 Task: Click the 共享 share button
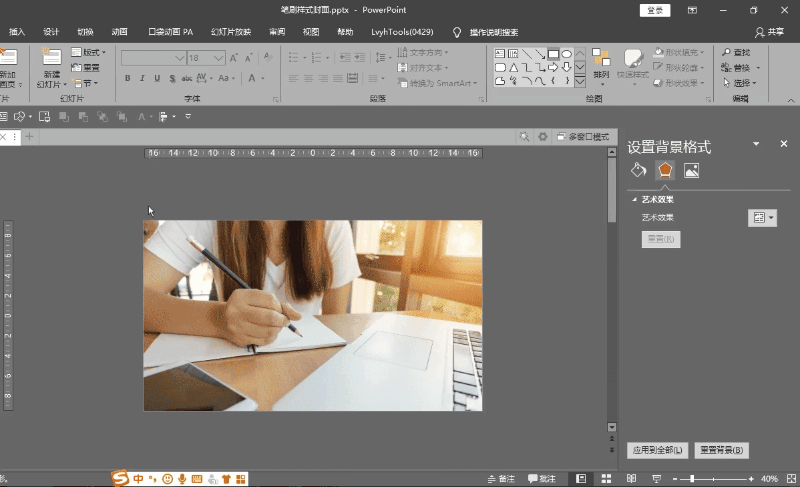(769, 32)
